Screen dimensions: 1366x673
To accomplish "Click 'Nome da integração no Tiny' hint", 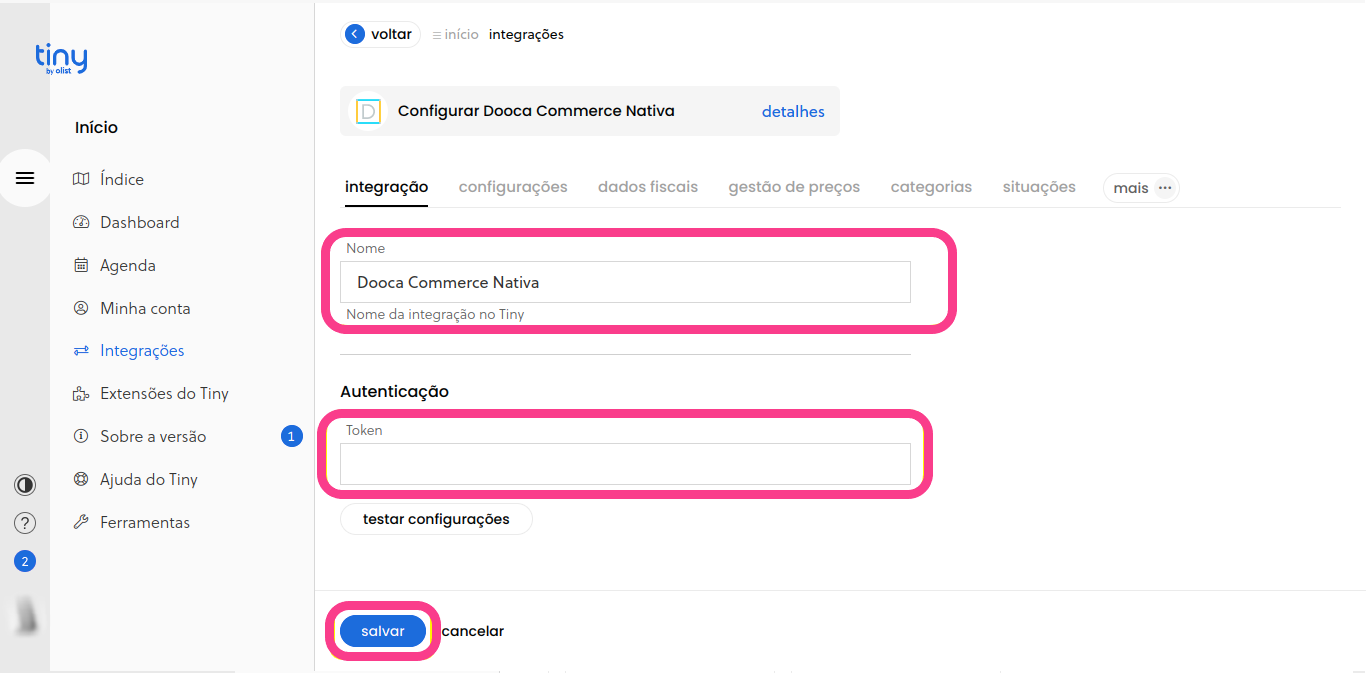I will click(x=435, y=314).
